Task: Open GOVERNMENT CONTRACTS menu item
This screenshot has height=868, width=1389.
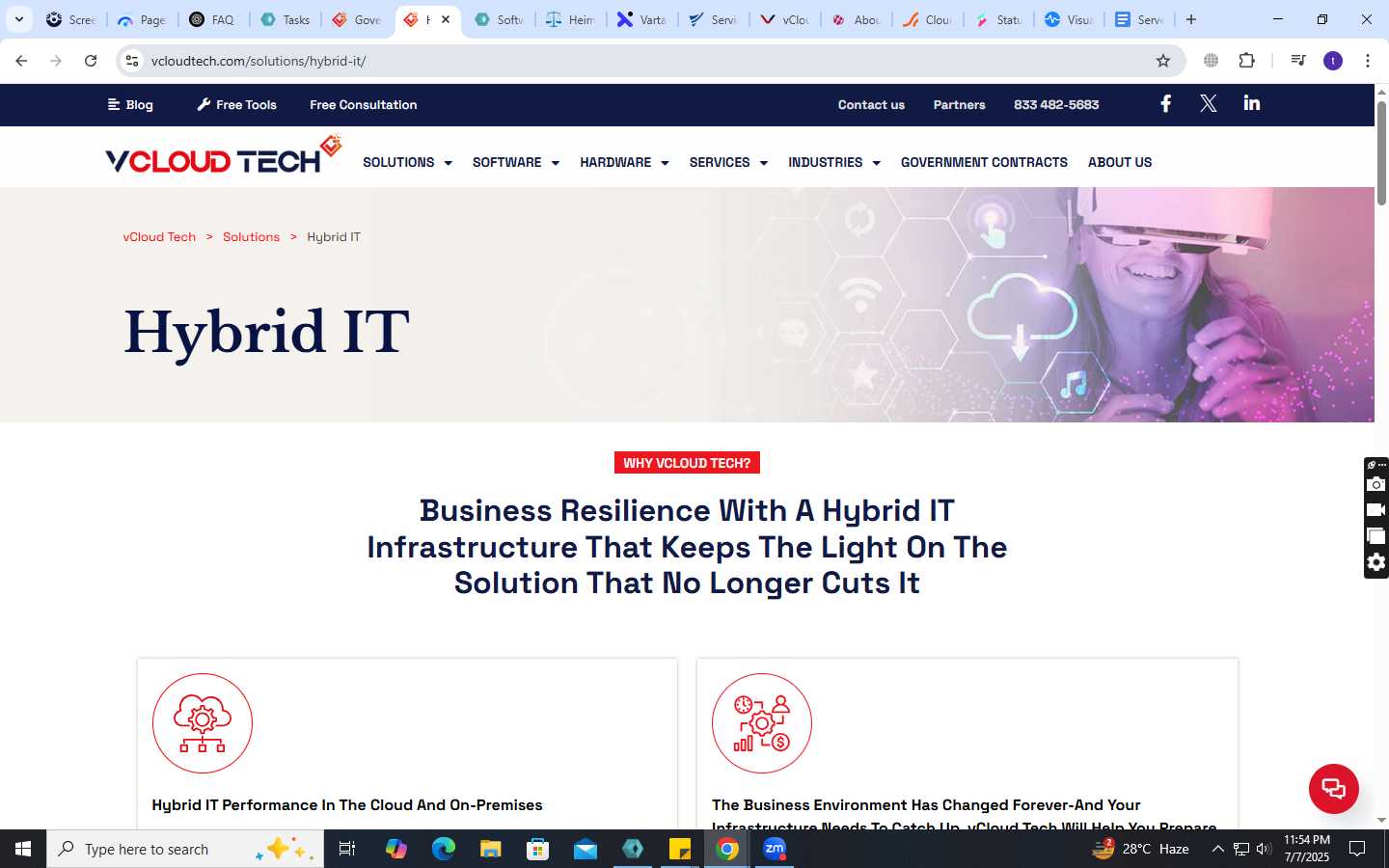Action: [984, 162]
